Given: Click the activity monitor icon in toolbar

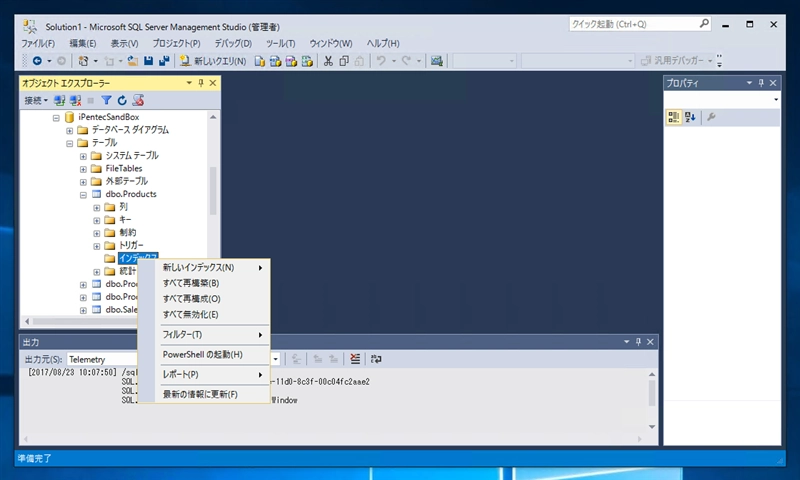Looking at the screenshot, I should (x=436, y=61).
